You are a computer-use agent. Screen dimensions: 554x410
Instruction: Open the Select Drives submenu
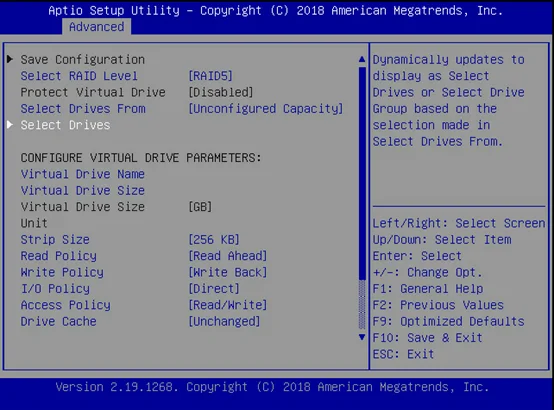(65, 125)
